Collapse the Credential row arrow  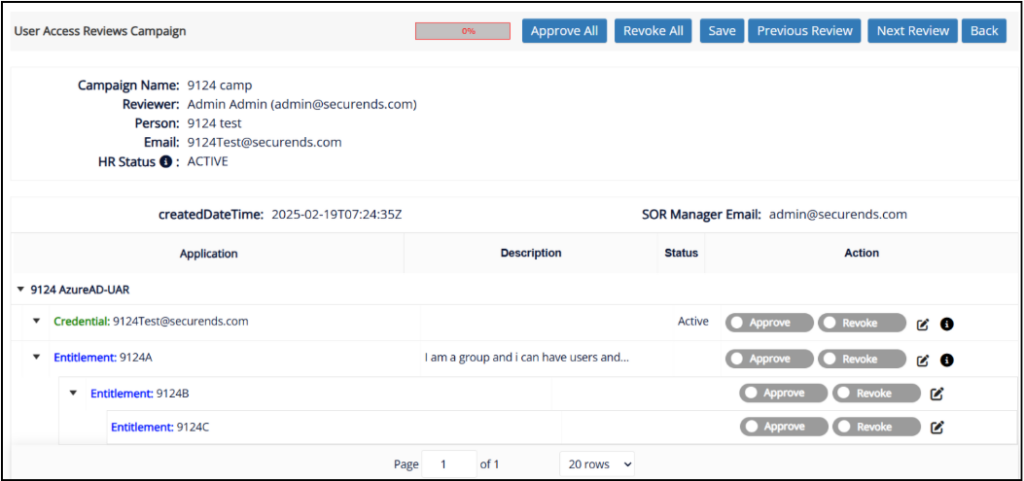(37, 322)
